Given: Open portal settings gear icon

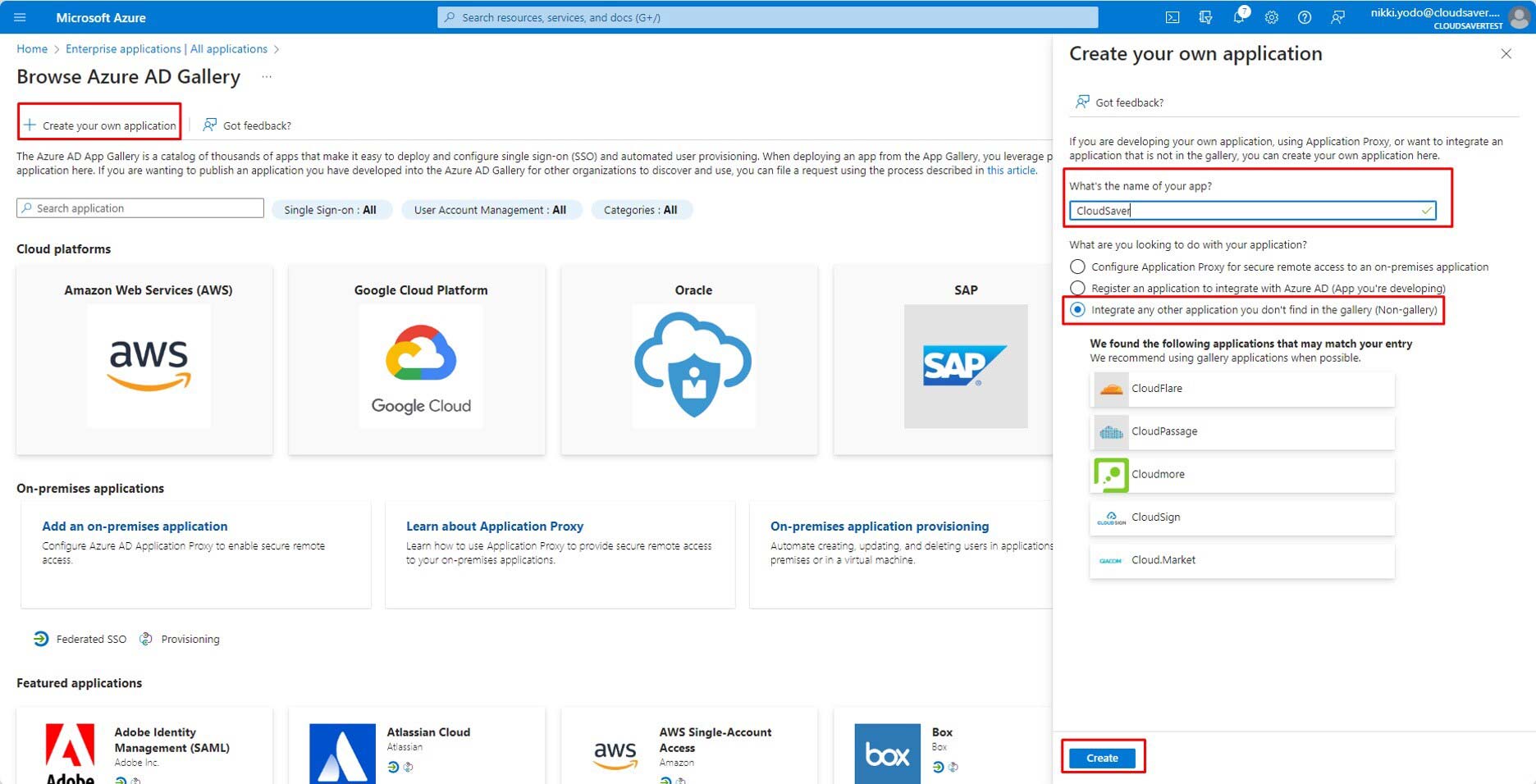Looking at the screenshot, I should (x=1272, y=17).
